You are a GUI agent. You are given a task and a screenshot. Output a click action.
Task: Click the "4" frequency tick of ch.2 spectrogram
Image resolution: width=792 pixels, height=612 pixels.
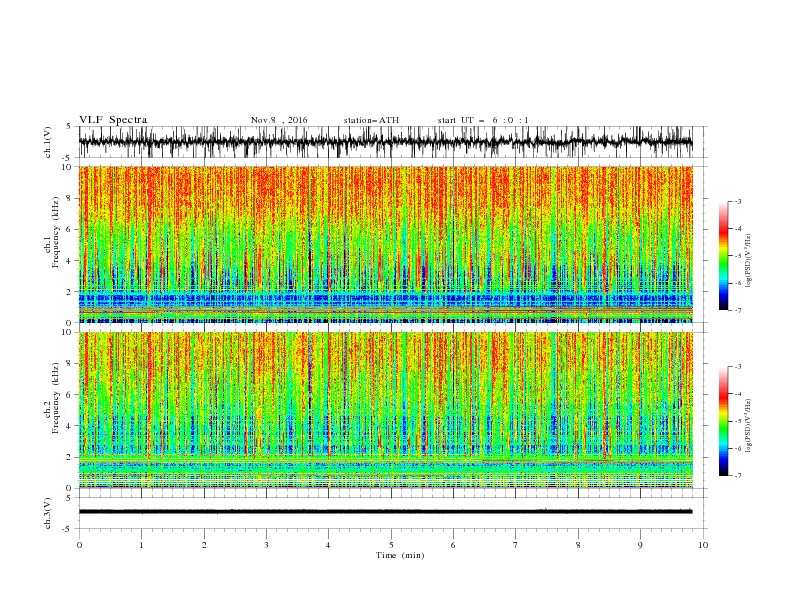pos(69,426)
